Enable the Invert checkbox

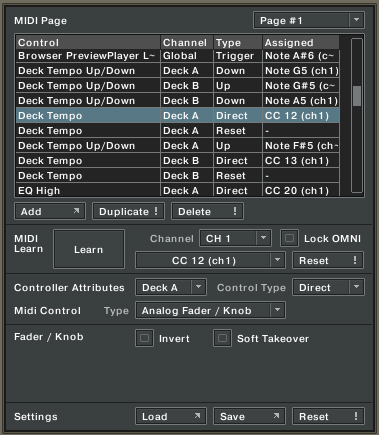(144, 338)
